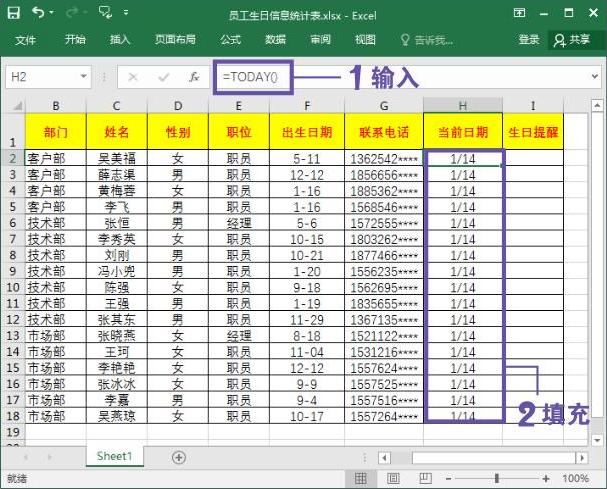The width and height of the screenshot is (607, 489).
Task: Click cell H2 showing 1/14
Action: pyautogui.click(x=463, y=158)
